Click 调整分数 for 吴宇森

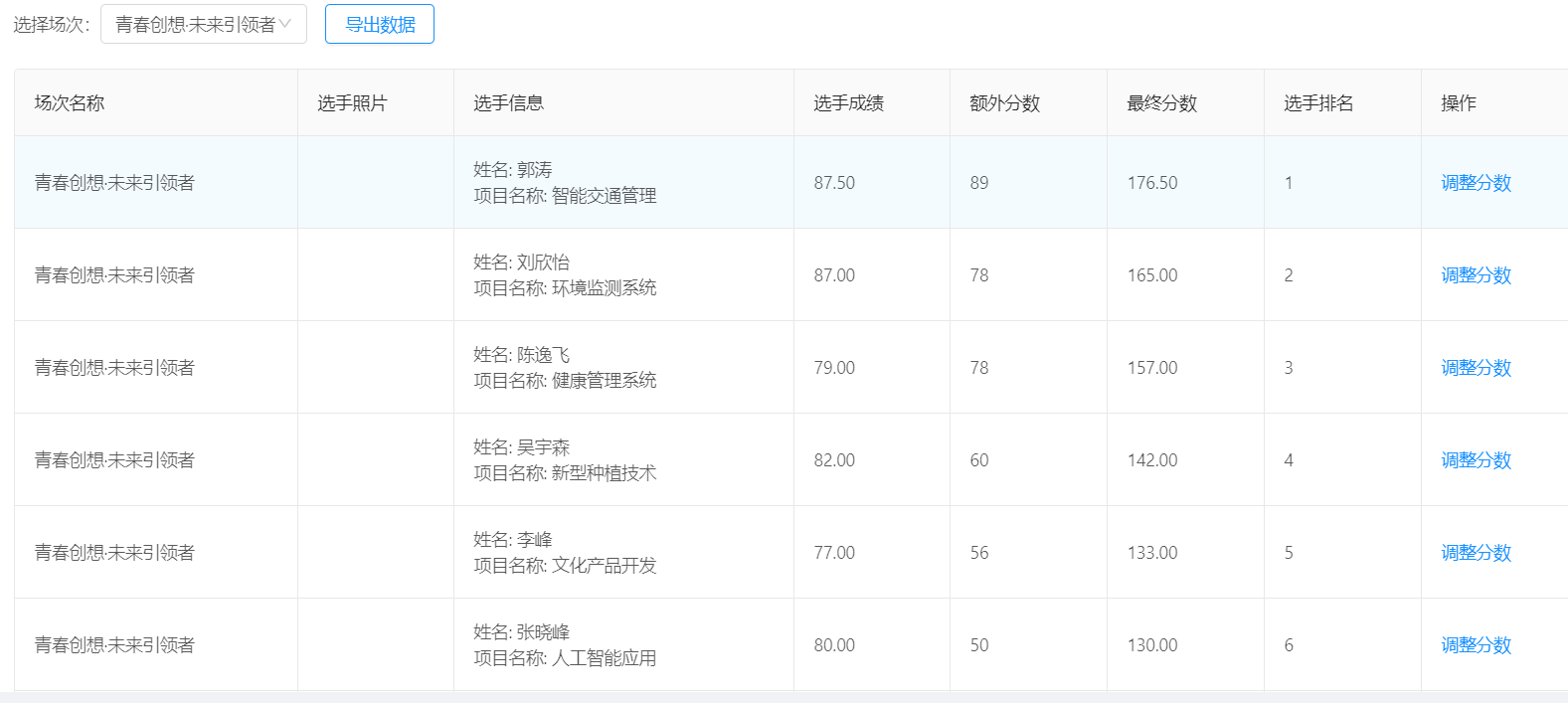pos(1476,460)
